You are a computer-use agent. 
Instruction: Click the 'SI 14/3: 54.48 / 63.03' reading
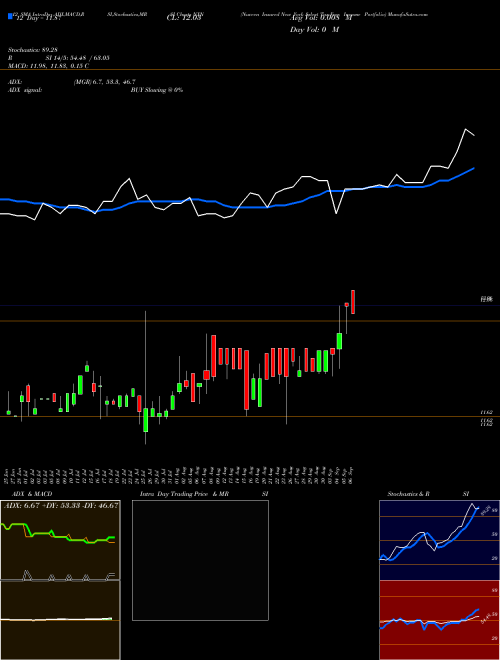tap(78, 58)
